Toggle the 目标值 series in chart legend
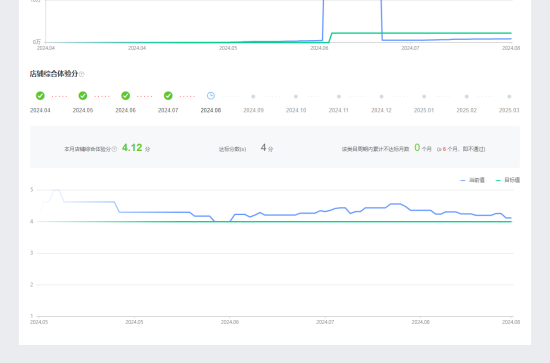This screenshot has height=363, width=550. pyautogui.click(x=508, y=180)
